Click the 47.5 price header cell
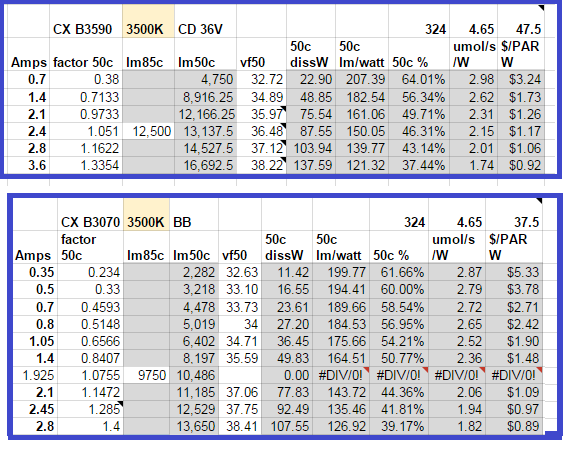Screen dimensions: 578x457 point(521,21)
